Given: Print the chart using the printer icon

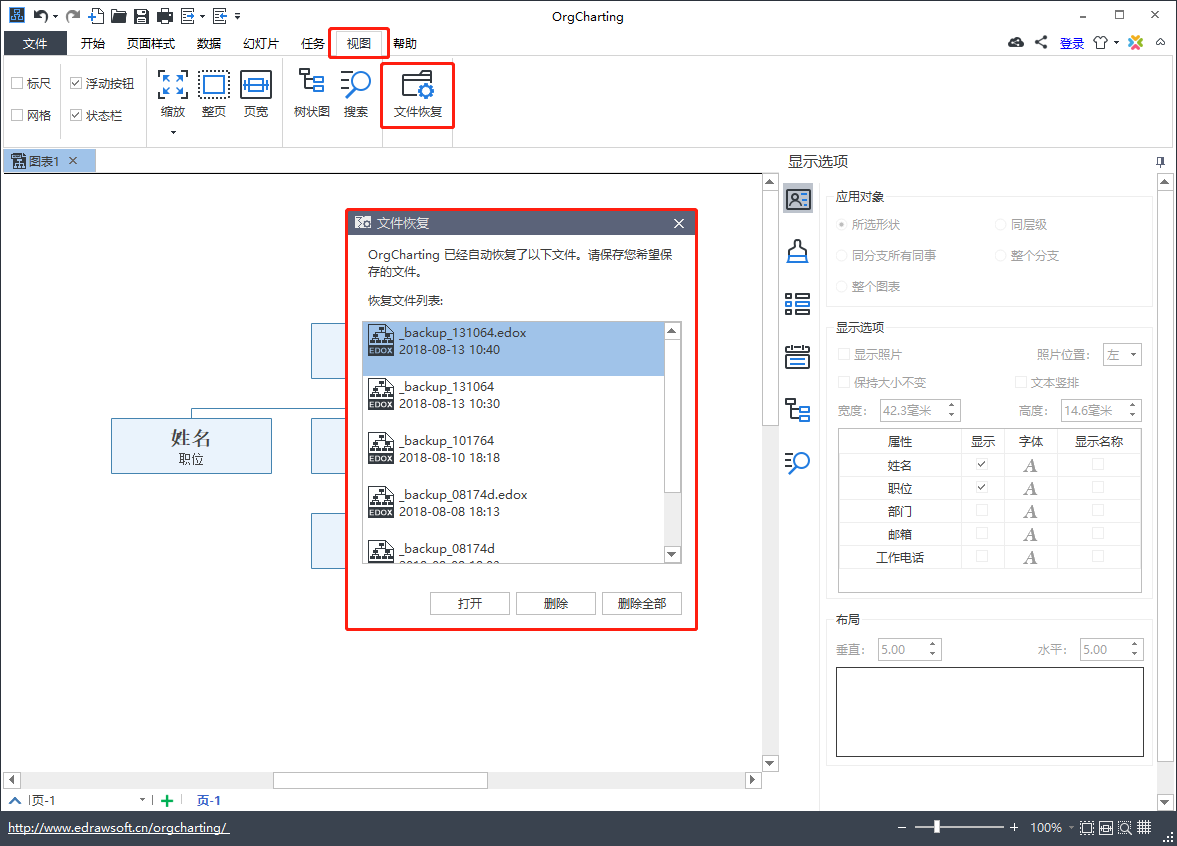Looking at the screenshot, I should (164, 16).
